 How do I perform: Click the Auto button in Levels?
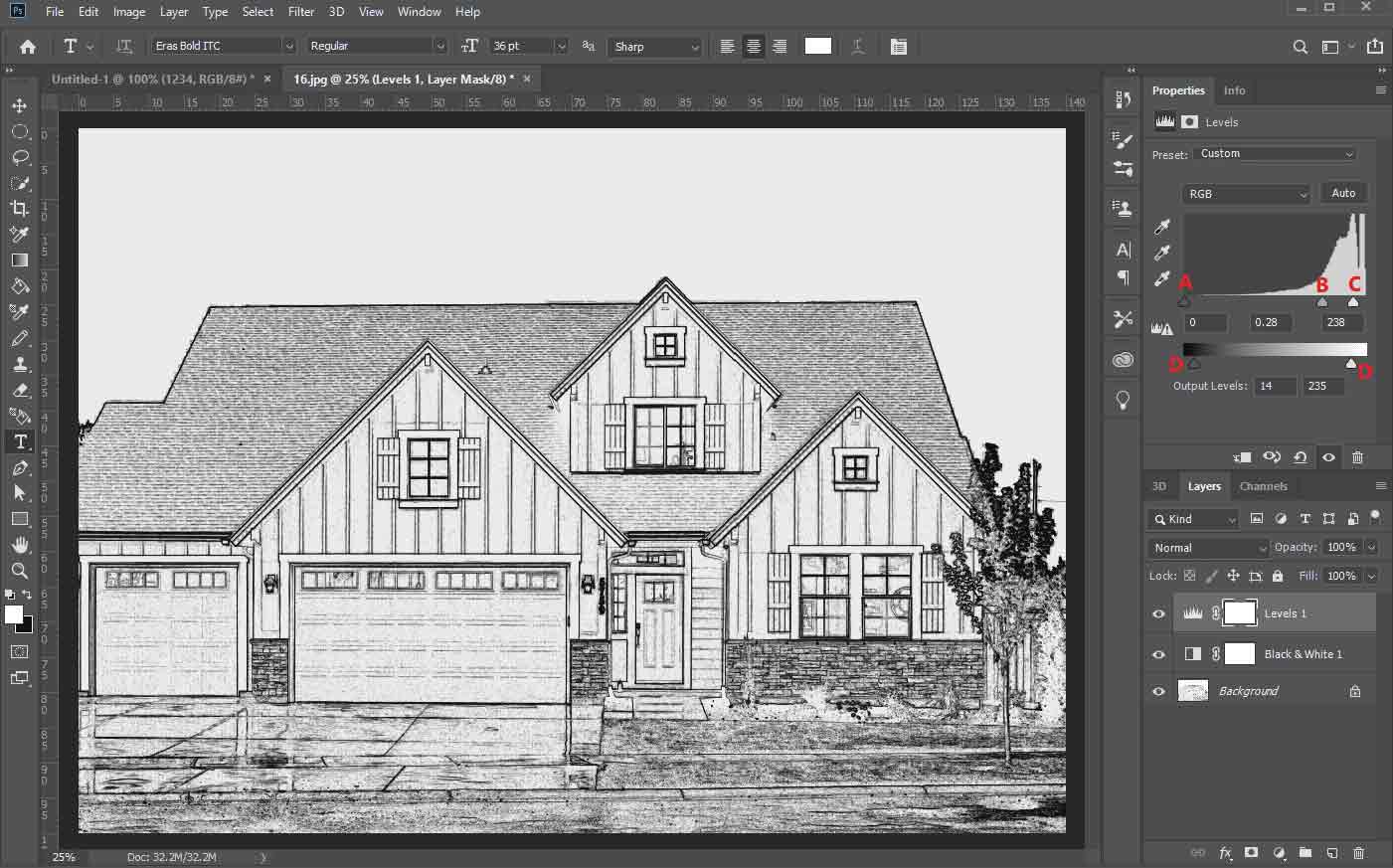[1342, 193]
